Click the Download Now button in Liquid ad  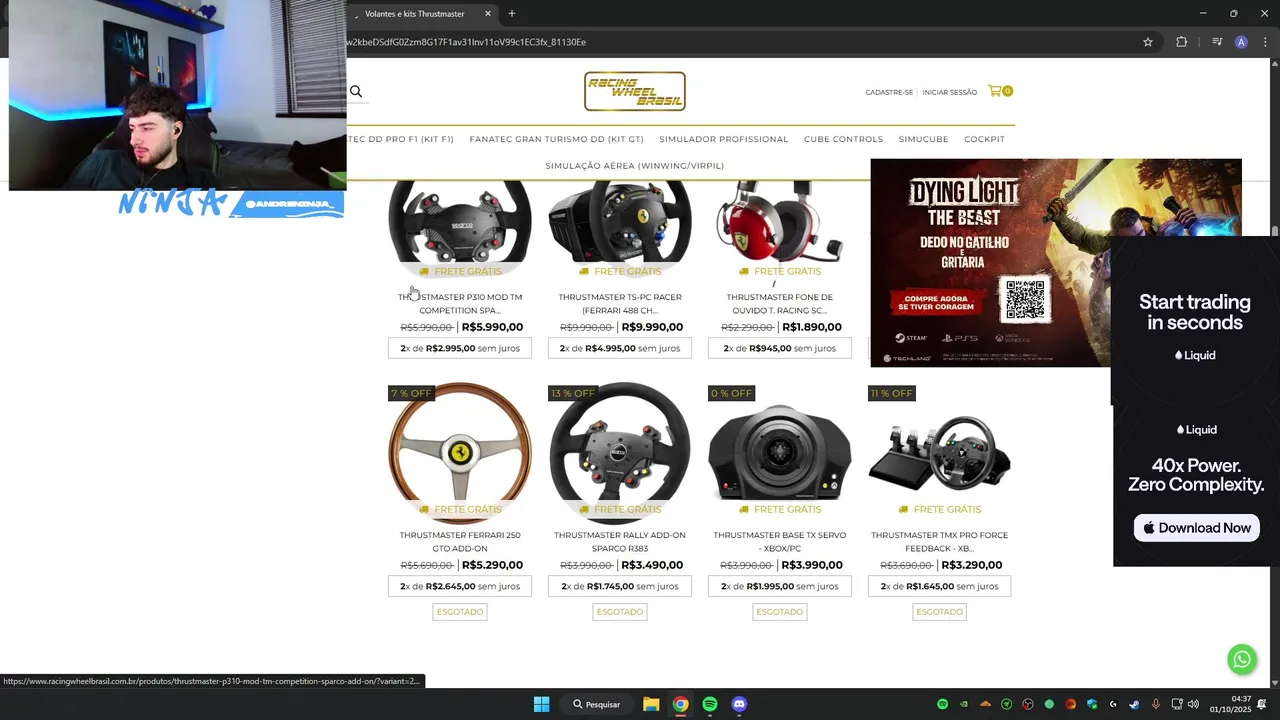coord(1197,528)
